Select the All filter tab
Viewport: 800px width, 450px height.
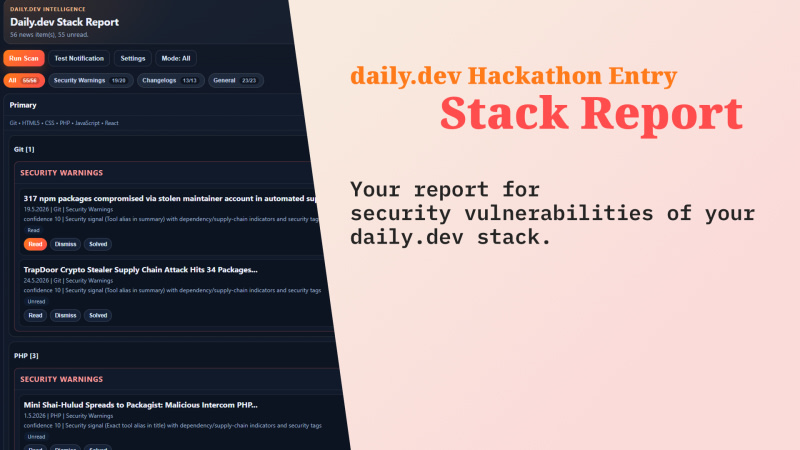[x=24, y=81]
